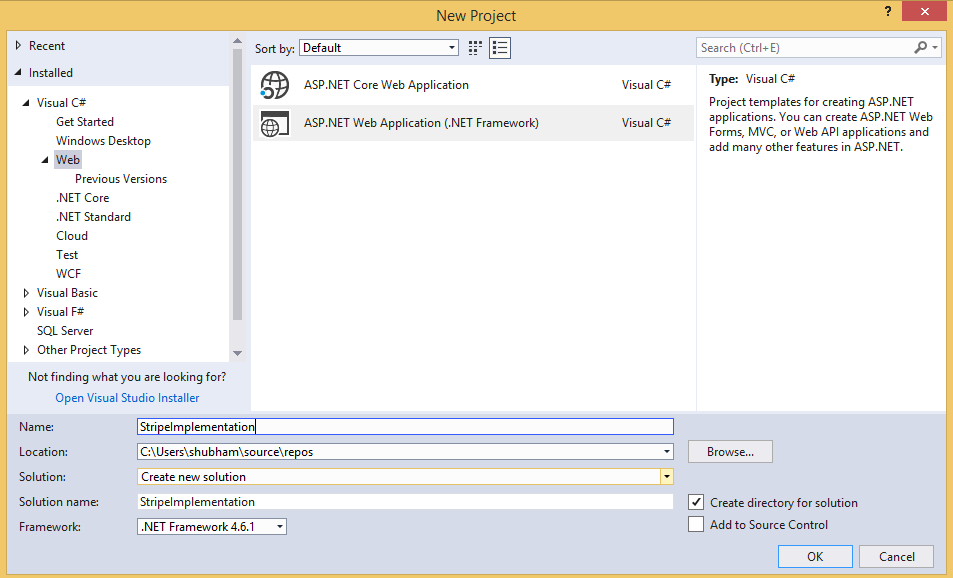Screen dimensions: 953x578
Task: Expand the Other Project Types node
Action: pyautogui.click(x=26, y=350)
